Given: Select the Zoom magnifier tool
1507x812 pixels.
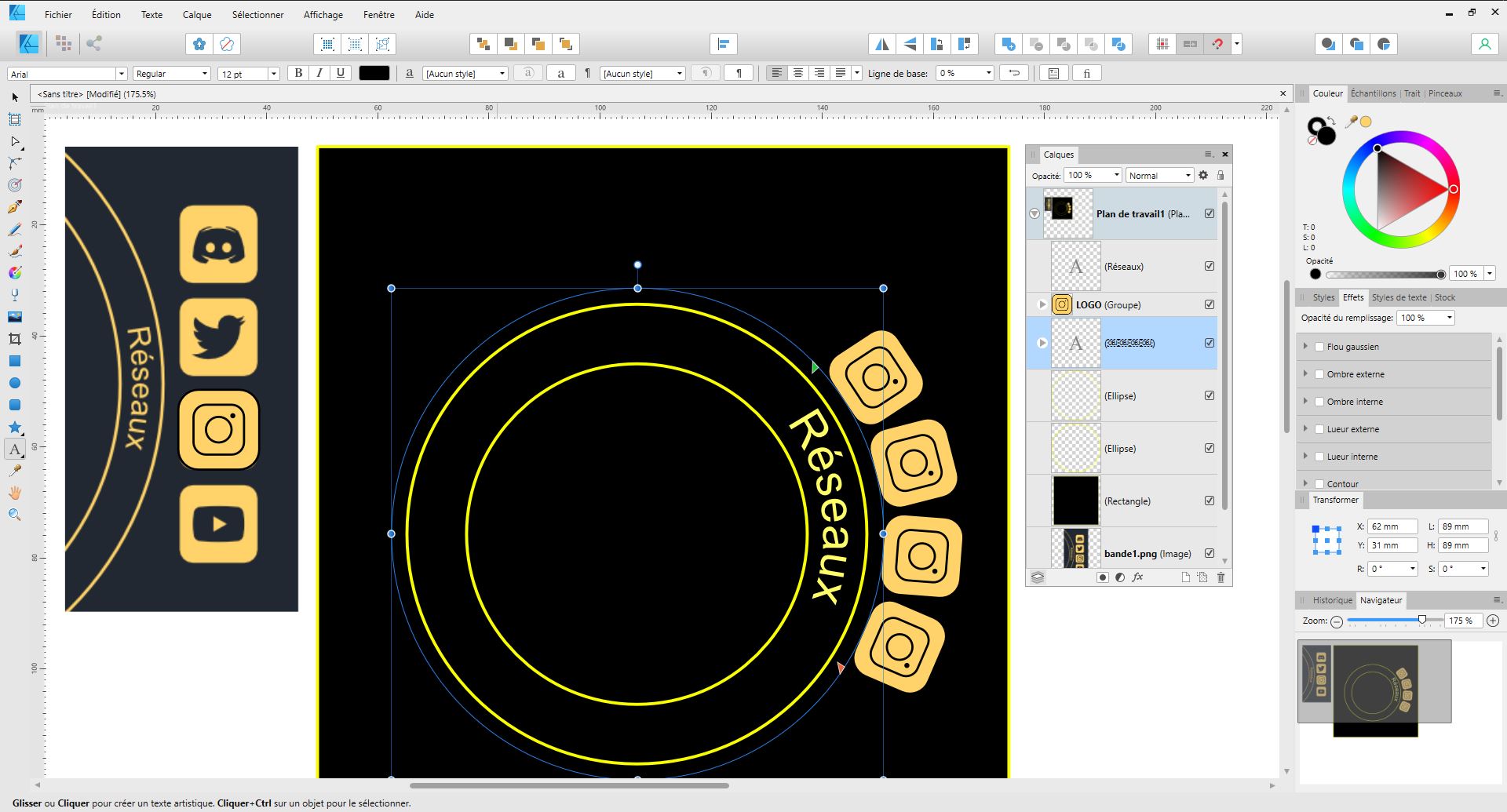Looking at the screenshot, I should coord(15,515).
